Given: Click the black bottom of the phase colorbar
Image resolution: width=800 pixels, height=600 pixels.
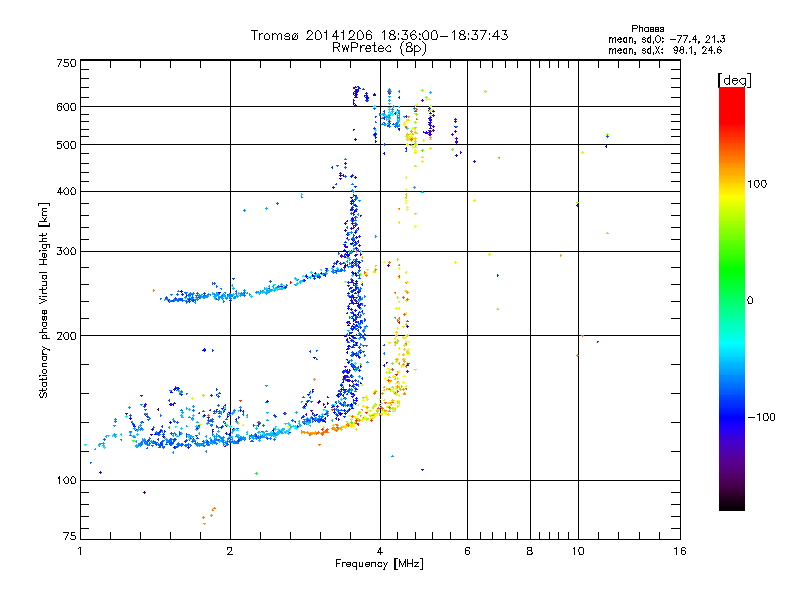Looking at the screenshot, I should 732,504.
